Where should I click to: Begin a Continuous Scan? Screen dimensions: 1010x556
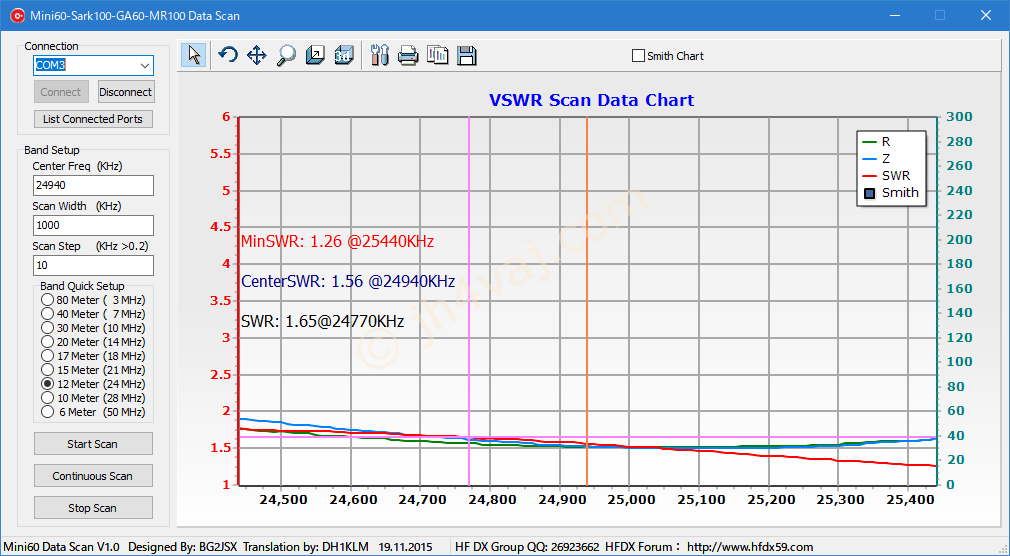point(93,476)
